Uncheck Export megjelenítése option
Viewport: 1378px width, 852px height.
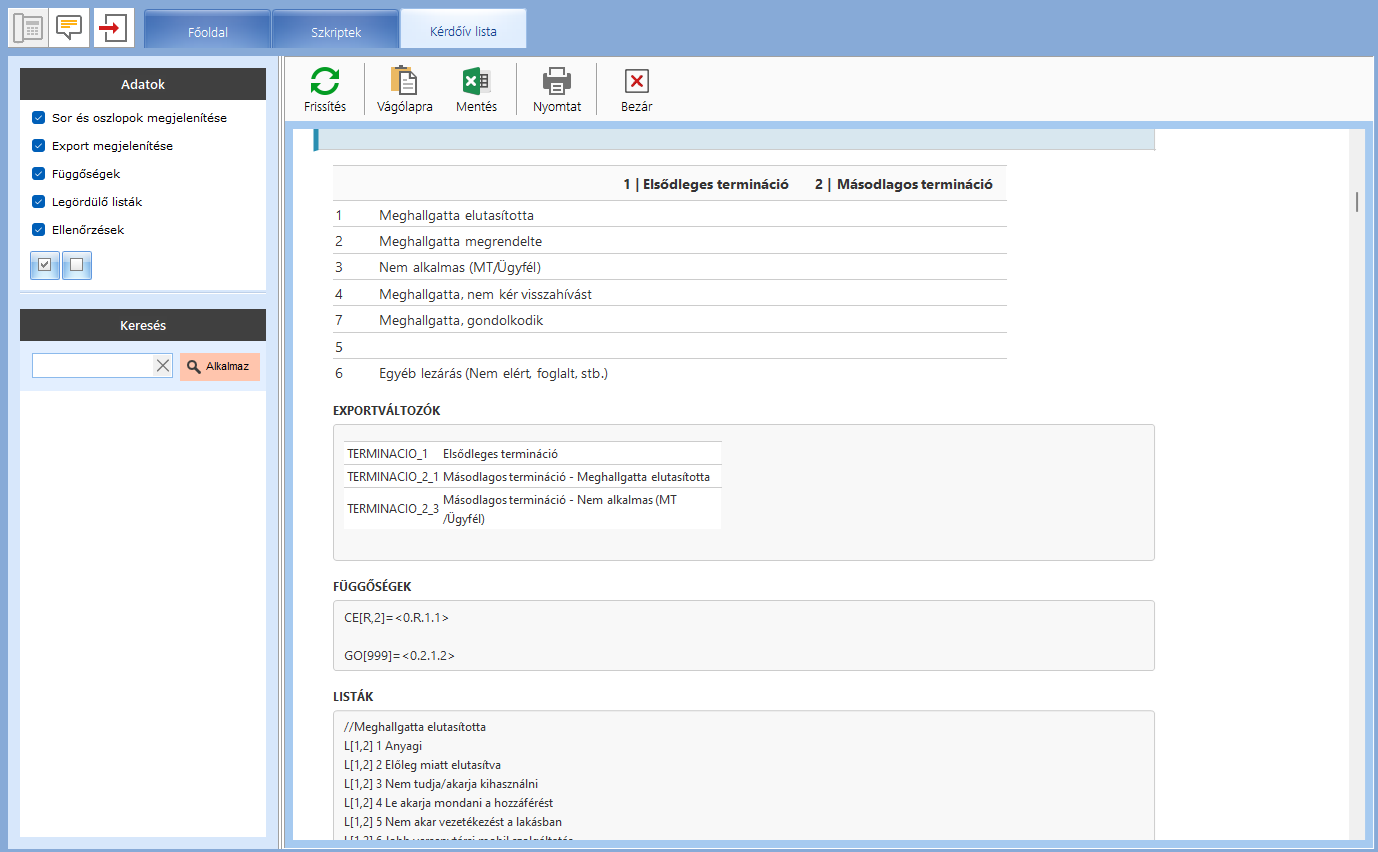39,146
